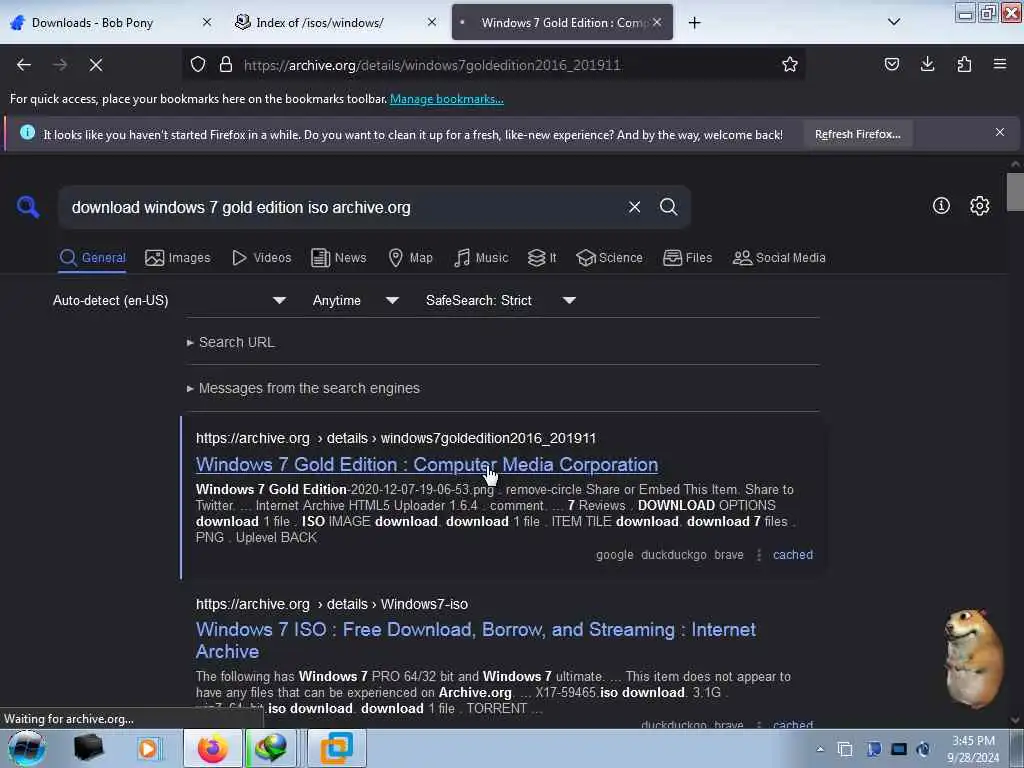Open the info circle icon near settings

click(941, 206)
